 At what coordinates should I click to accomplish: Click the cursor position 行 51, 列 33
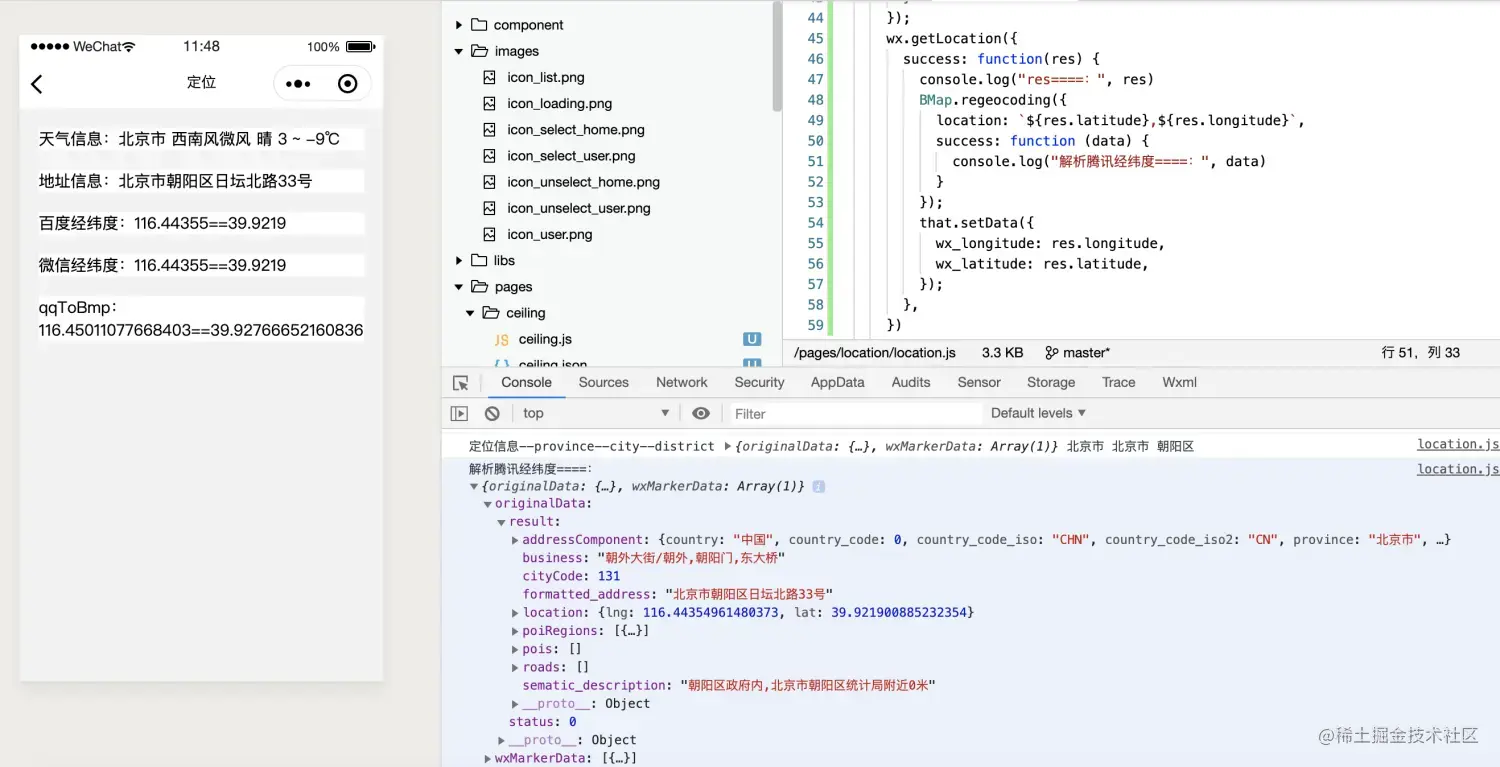1420,353
